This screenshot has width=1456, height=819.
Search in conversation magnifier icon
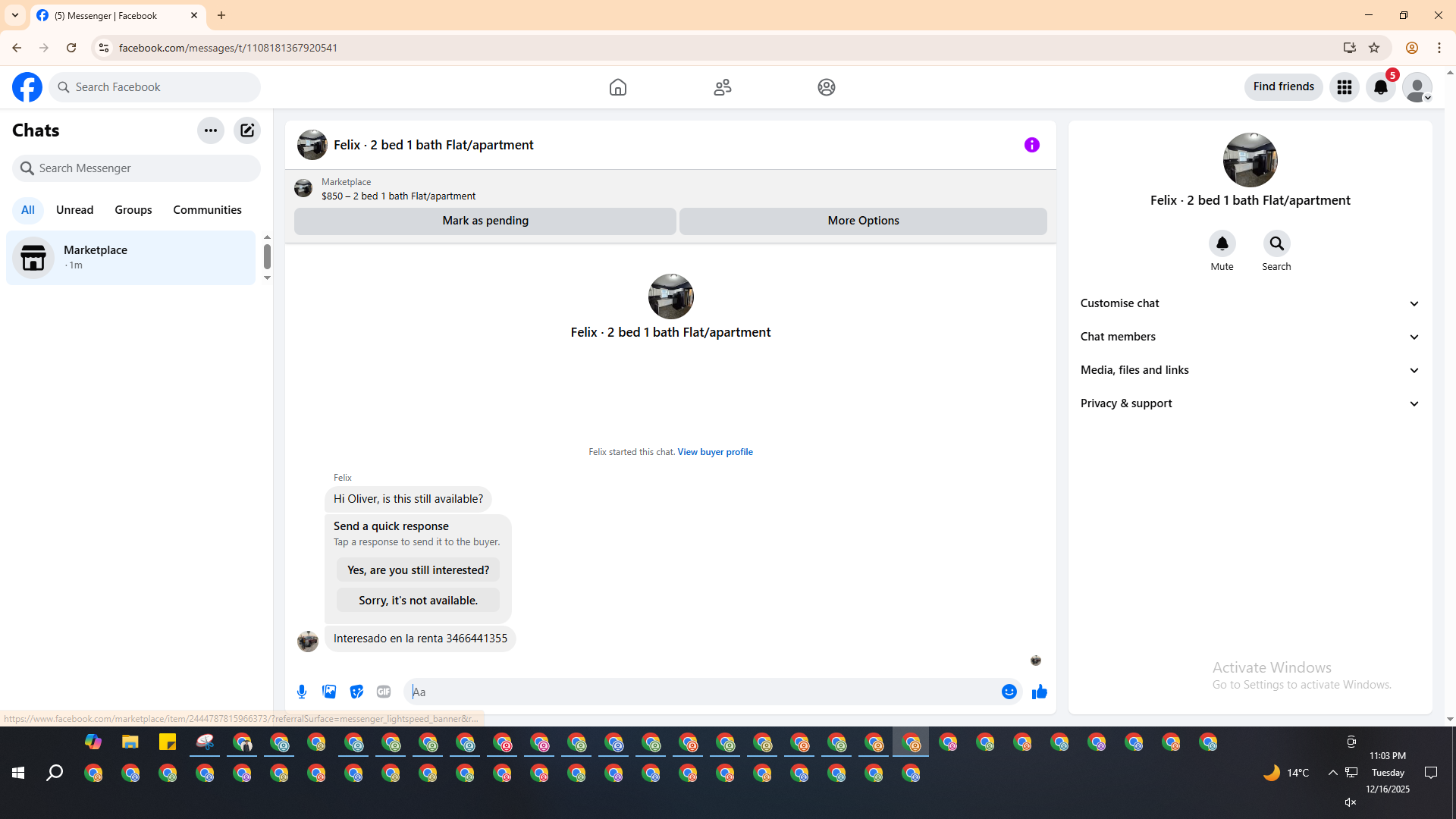click(1277, 243)
